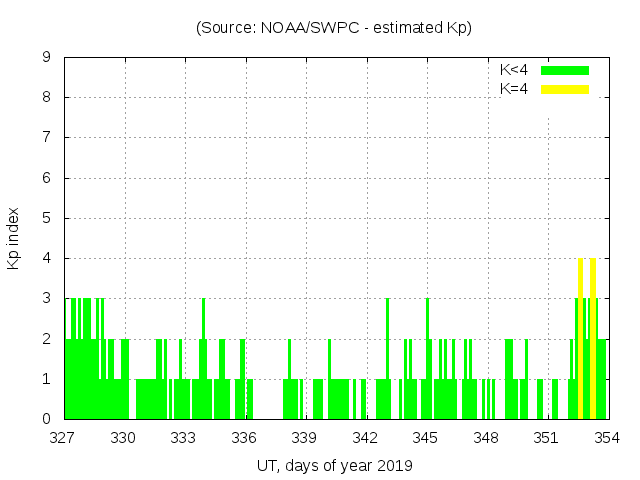Click the first yellow Kp=4 bar
The width and height of the screenshot is (640, 480).
point(581,340)
